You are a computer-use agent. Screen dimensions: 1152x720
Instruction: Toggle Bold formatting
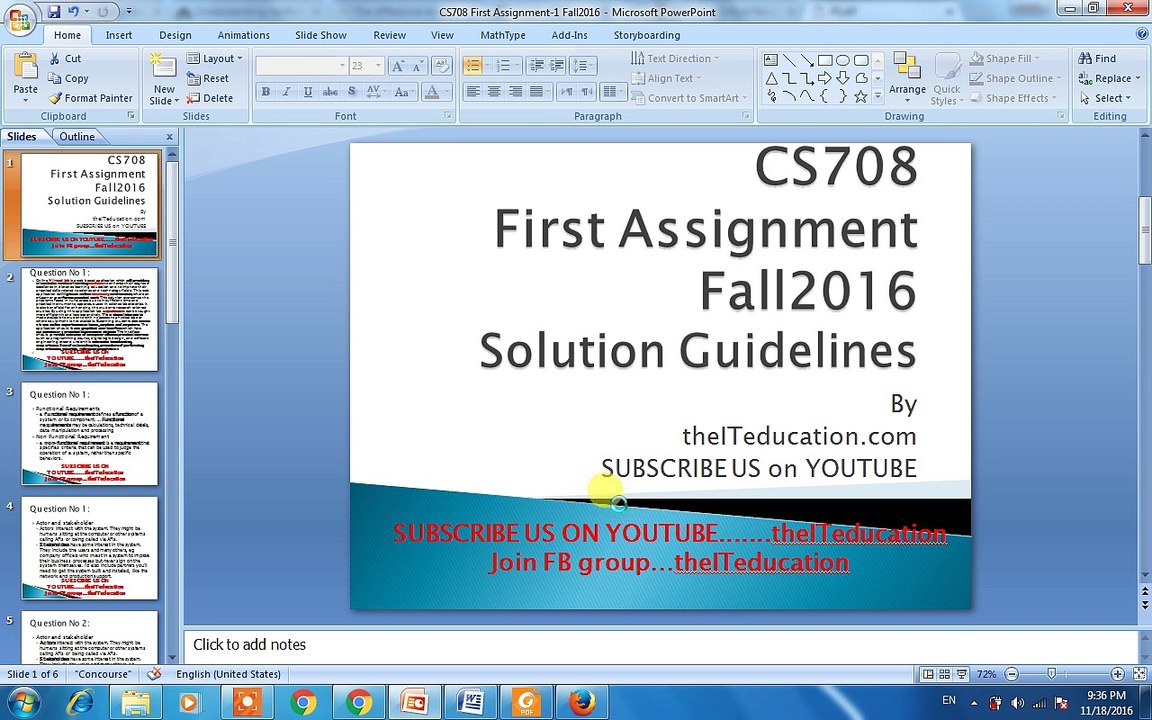click(x=265, y=92)
